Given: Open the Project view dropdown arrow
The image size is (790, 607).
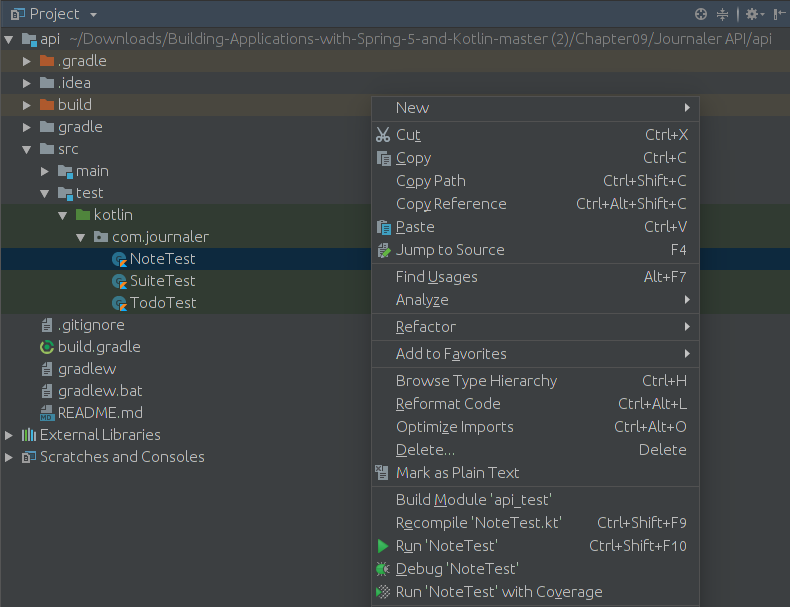Looking at the screenshot, I should [x=93, y=15].
